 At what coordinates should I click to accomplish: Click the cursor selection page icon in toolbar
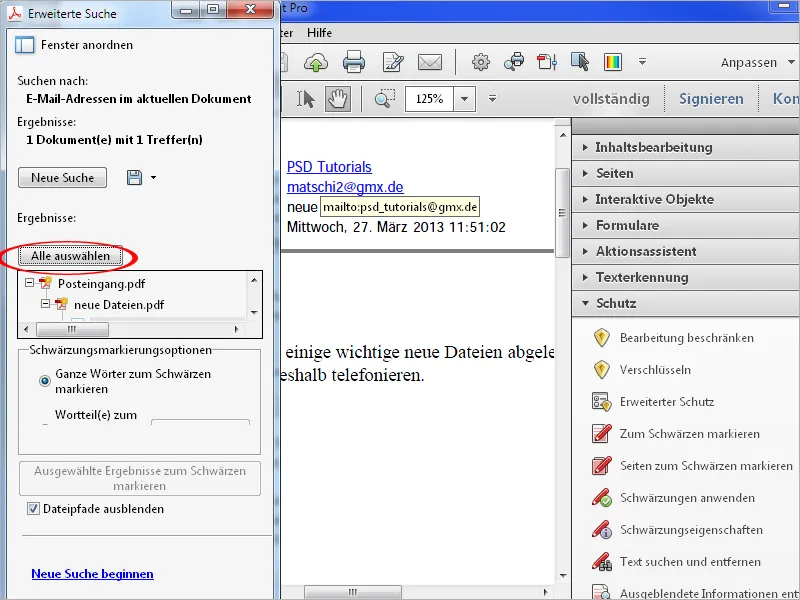[x=580, y=62]
